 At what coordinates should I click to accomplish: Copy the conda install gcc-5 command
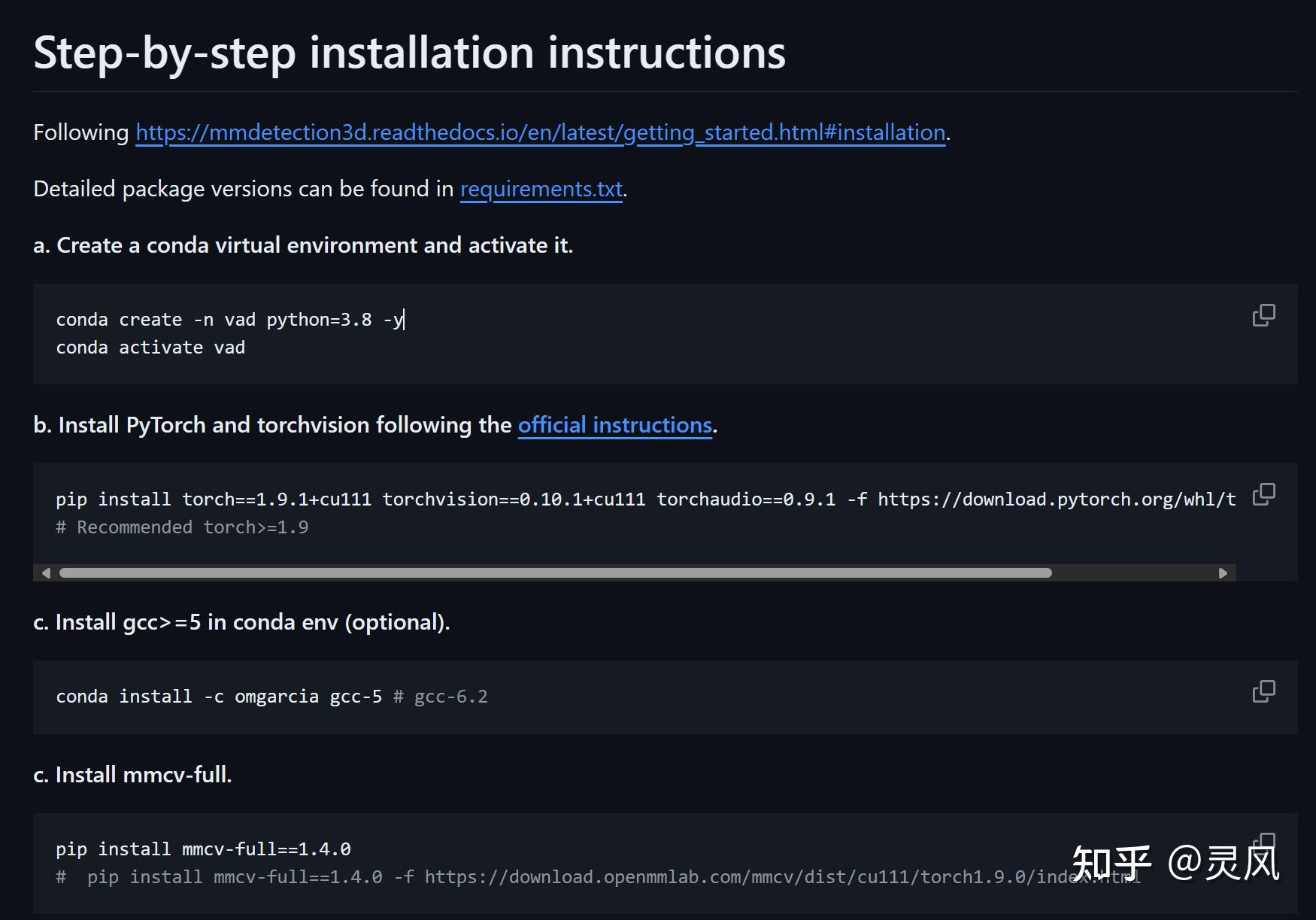1263,691
